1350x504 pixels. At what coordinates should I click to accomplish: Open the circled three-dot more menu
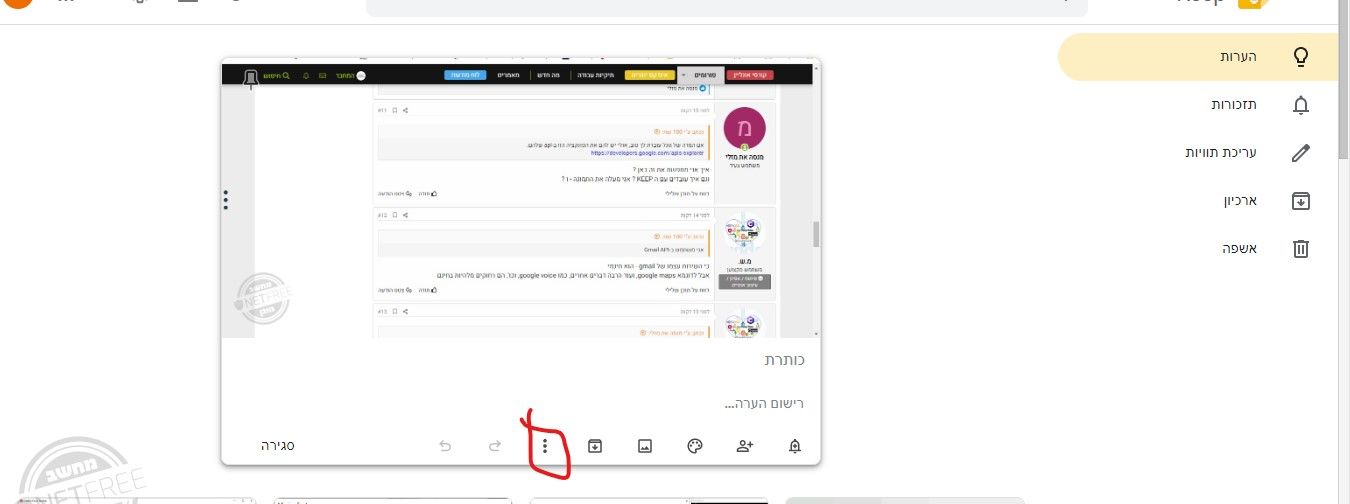[545, 446]
